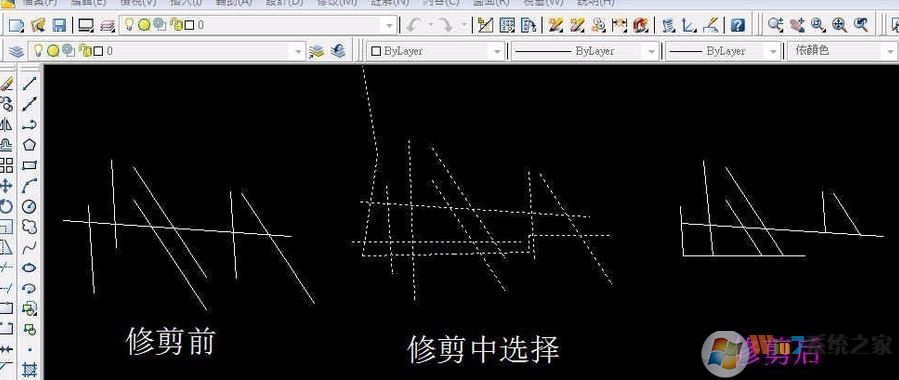Screen dimensions: 899x380
Task: Toggle viewport freeze icon in upper layer box
Action: tap(159, 25)
